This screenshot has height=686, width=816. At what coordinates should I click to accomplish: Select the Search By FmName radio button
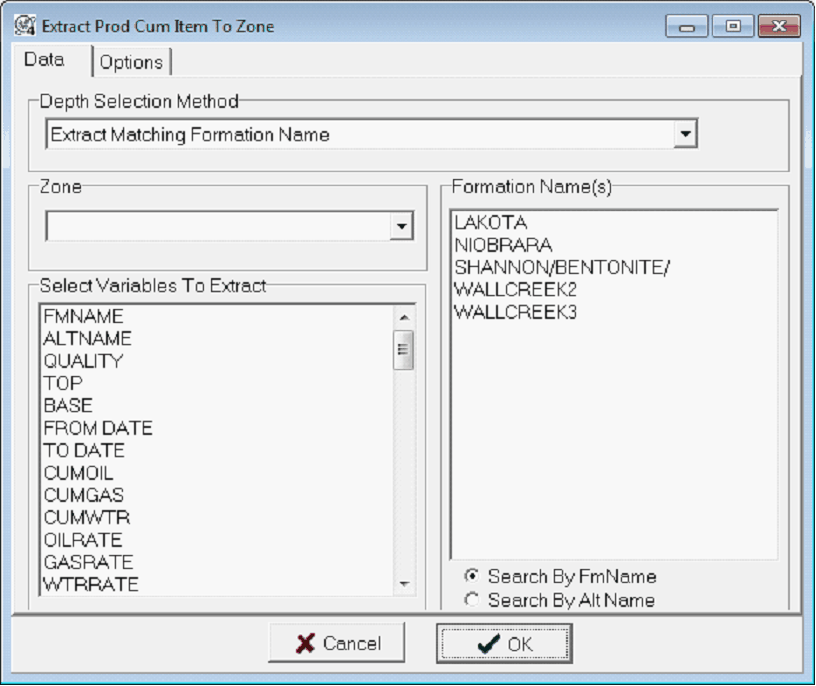tap(471, 576)
